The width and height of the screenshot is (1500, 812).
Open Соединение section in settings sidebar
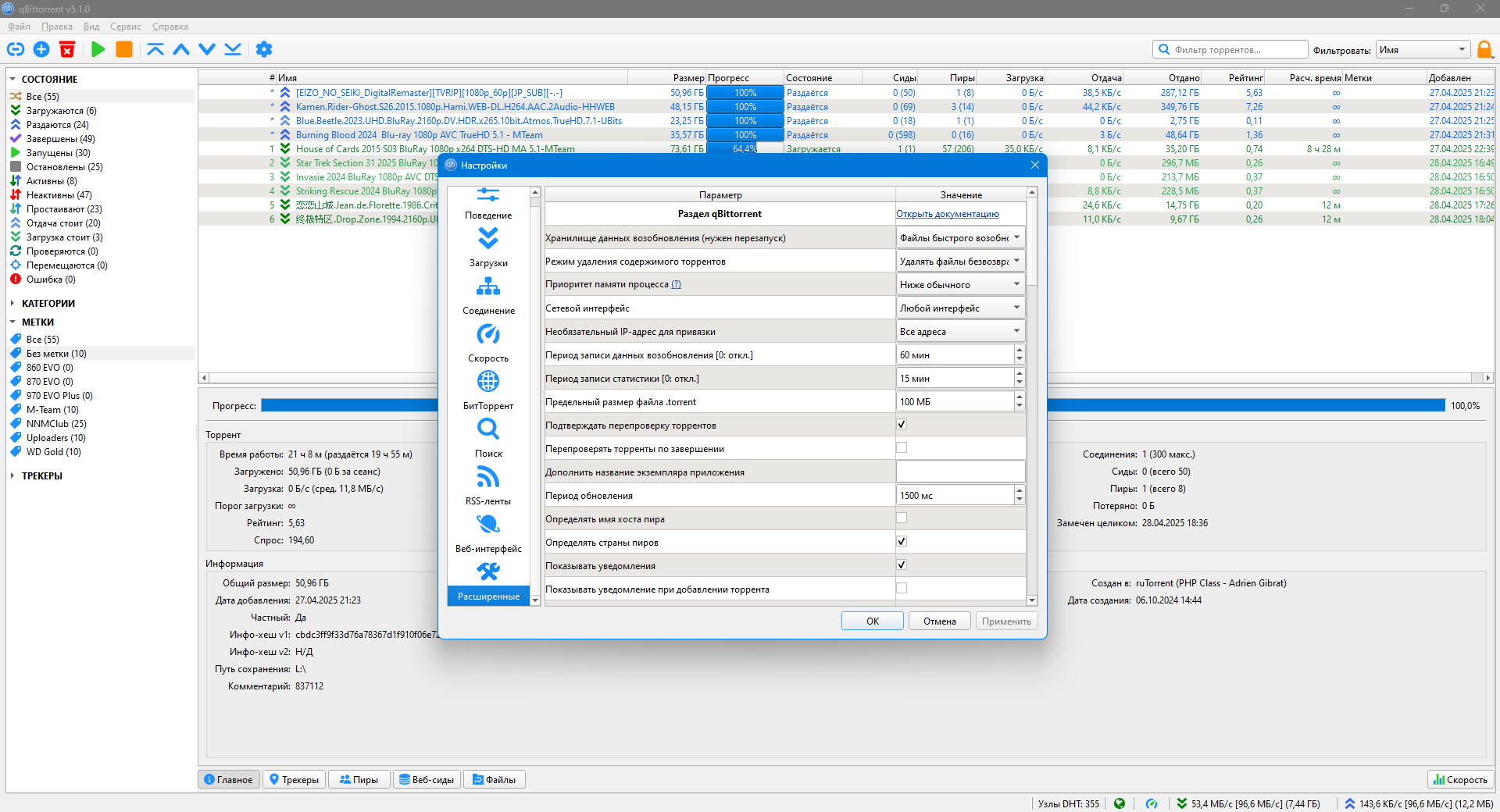tap(488, 295)
